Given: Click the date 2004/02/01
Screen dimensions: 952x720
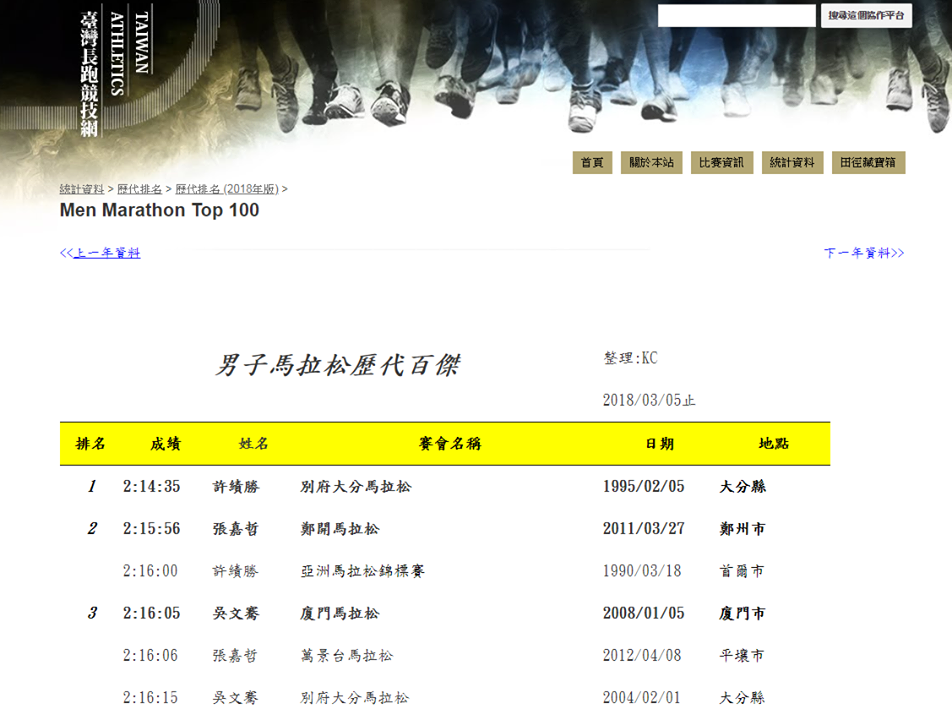Looking at the screenshot, I should (x=642, y=698).
